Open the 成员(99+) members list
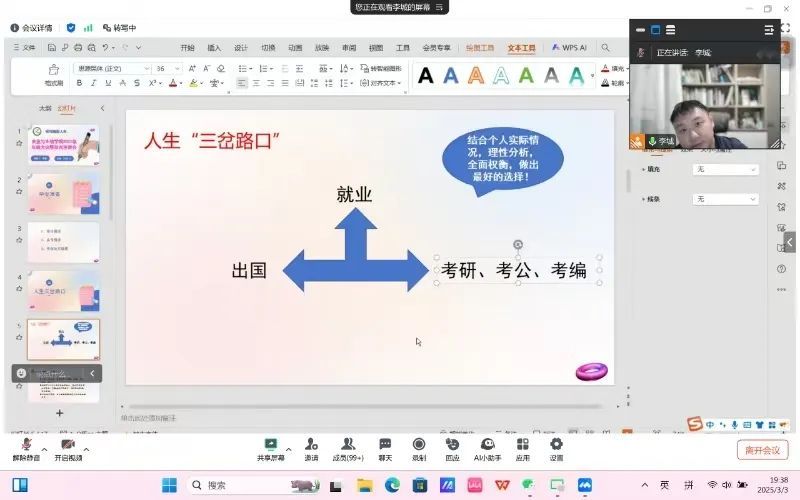The width and height of the screenshot is (800, 500). tap(347, 444)
